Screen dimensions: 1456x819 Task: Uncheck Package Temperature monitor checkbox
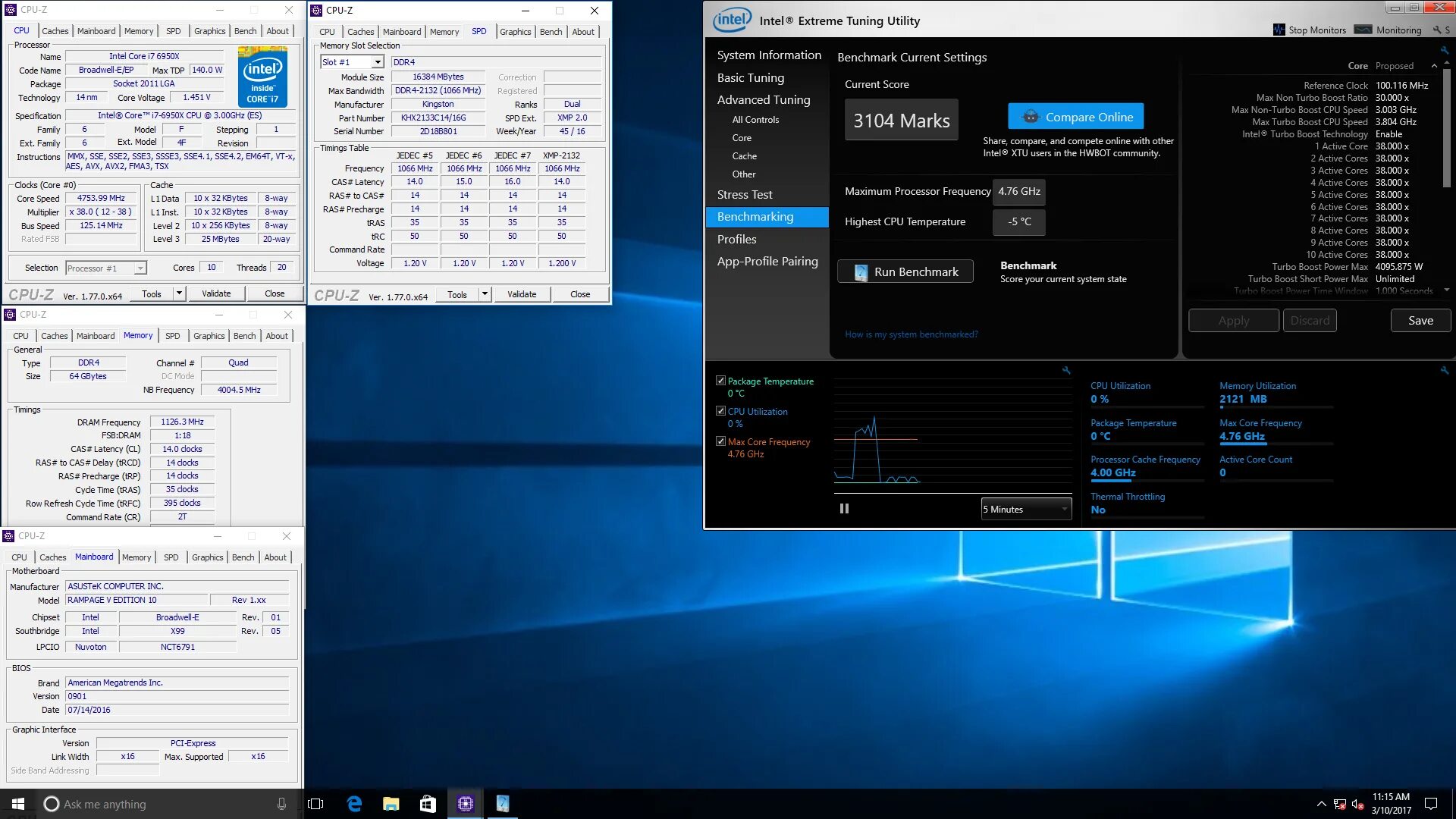click(720, 381)
